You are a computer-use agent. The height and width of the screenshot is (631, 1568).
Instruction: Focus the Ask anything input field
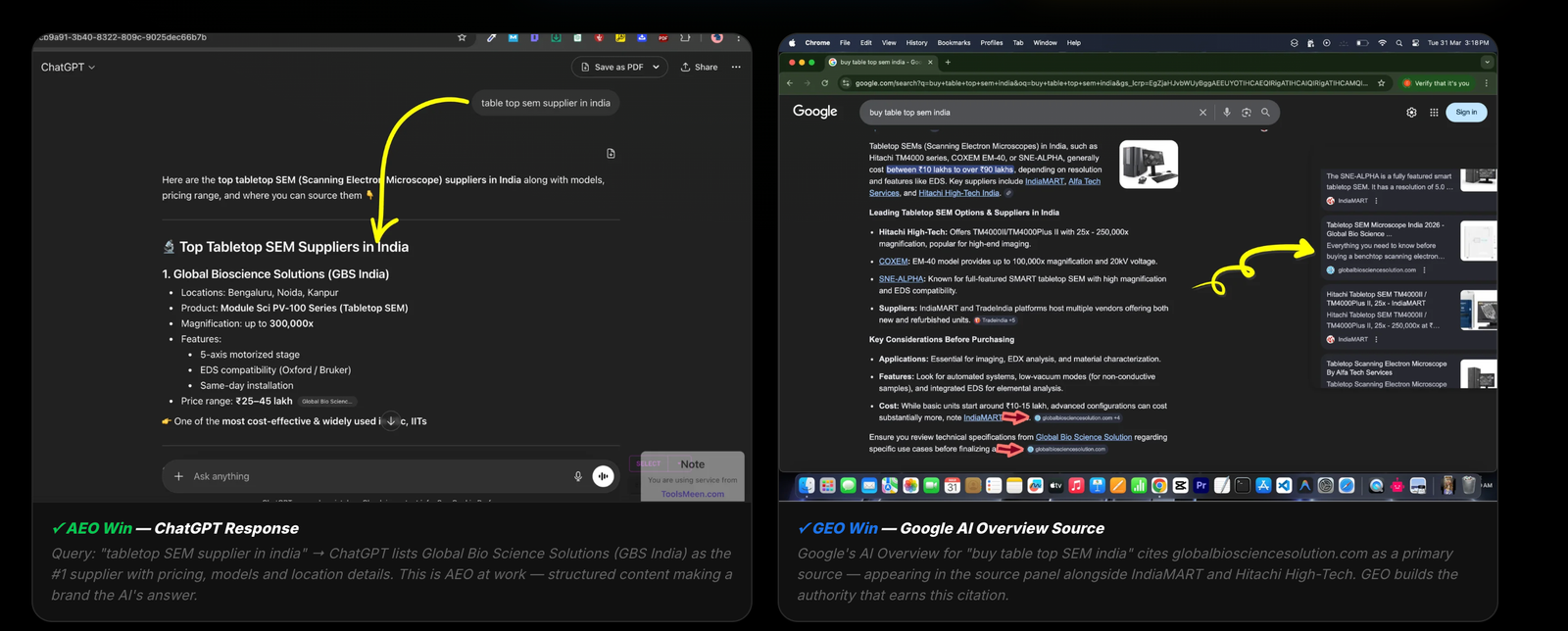point(372,476)
